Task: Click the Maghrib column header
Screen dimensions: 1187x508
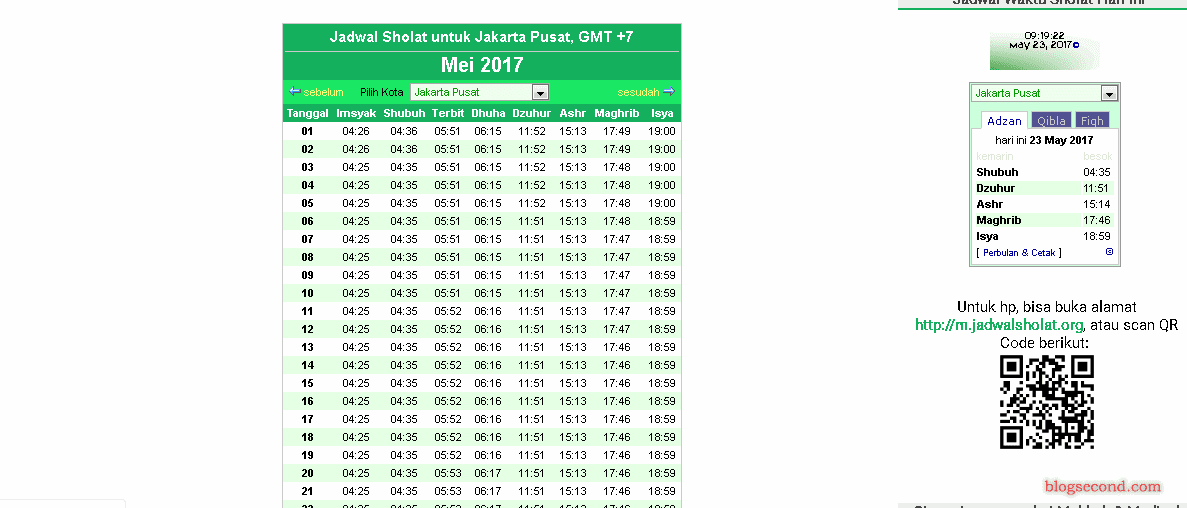Action: pyautogui.click(x=617, y=114)
